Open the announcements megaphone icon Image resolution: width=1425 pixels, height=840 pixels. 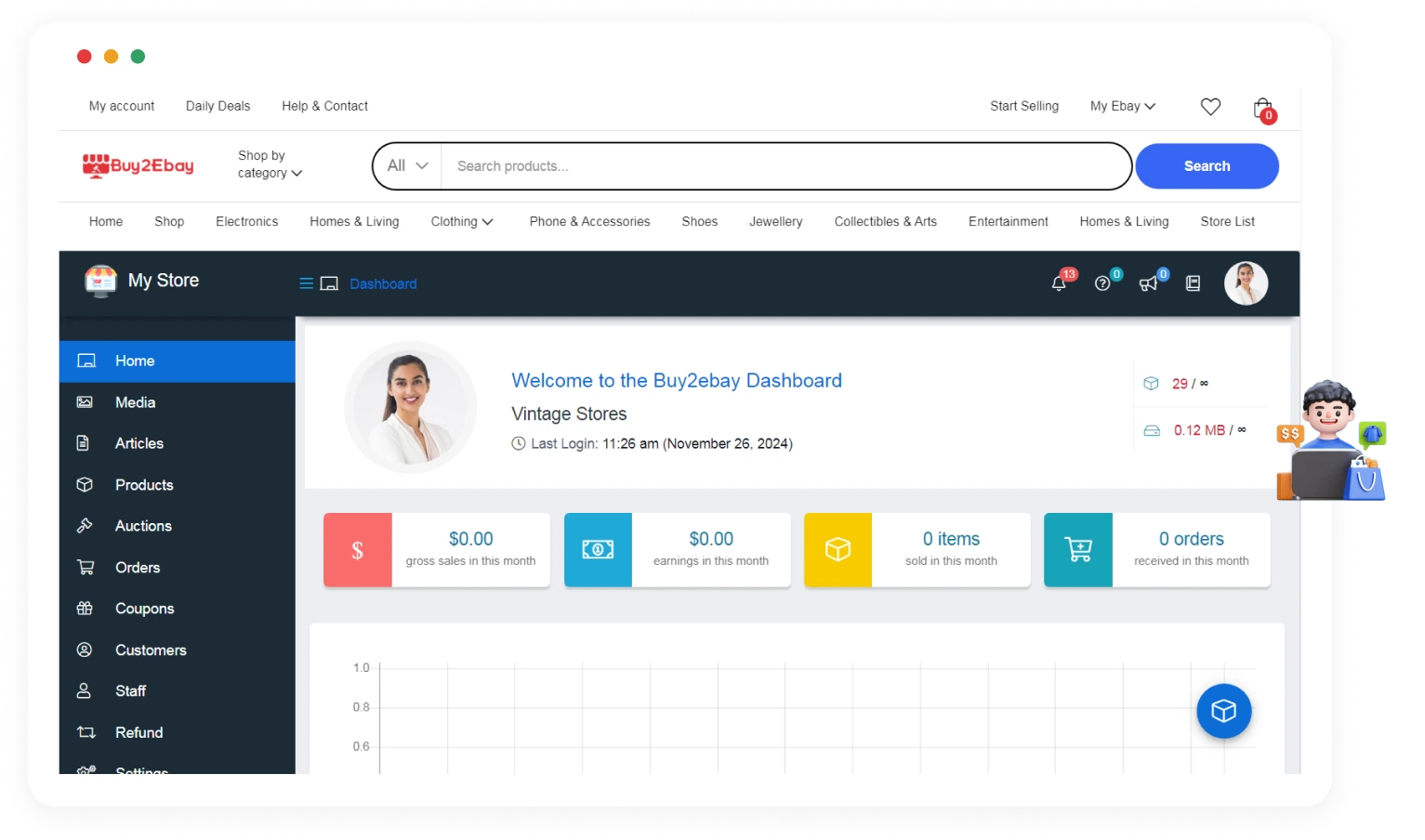coord(1148,283)
